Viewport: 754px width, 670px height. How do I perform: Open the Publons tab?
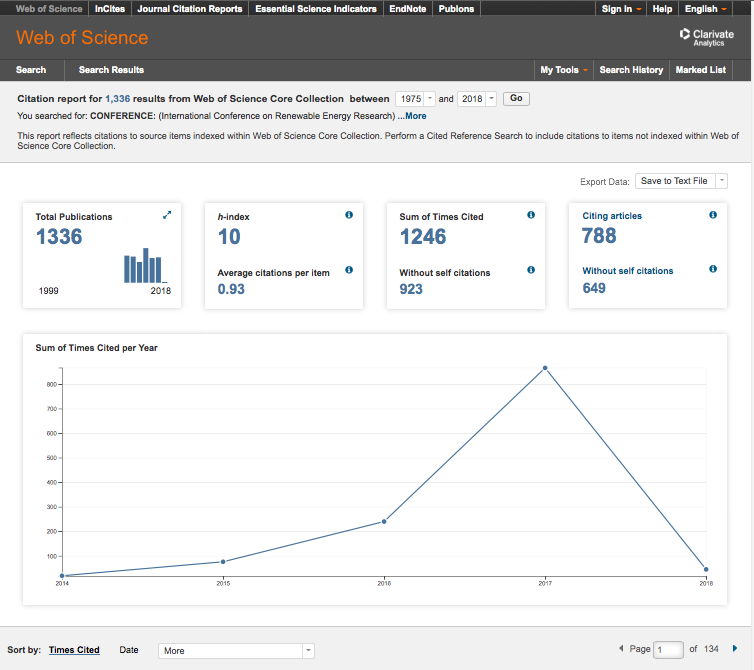[456, 9]
